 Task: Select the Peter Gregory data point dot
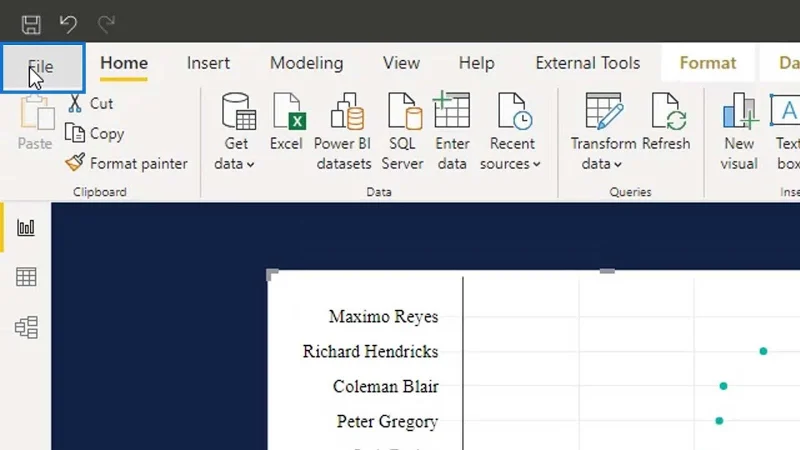point(719,421)
